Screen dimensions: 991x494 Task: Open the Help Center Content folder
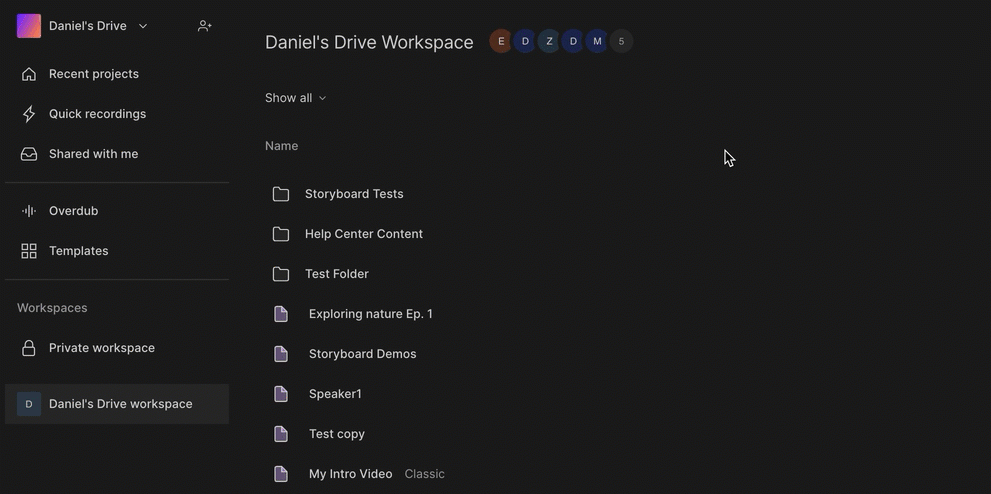364,234
